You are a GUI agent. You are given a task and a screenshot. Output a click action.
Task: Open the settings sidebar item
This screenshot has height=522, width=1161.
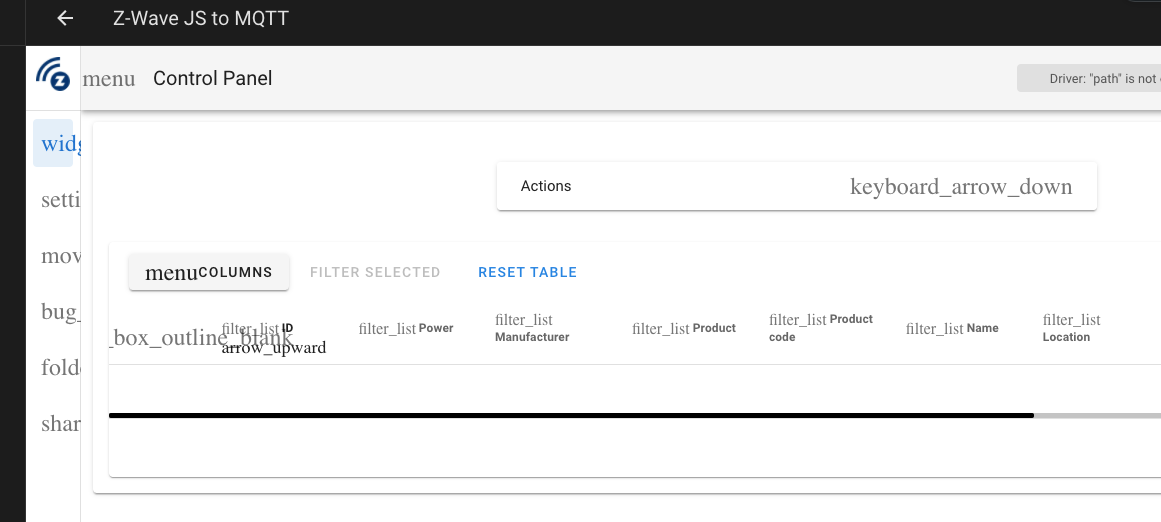point(57,199)
